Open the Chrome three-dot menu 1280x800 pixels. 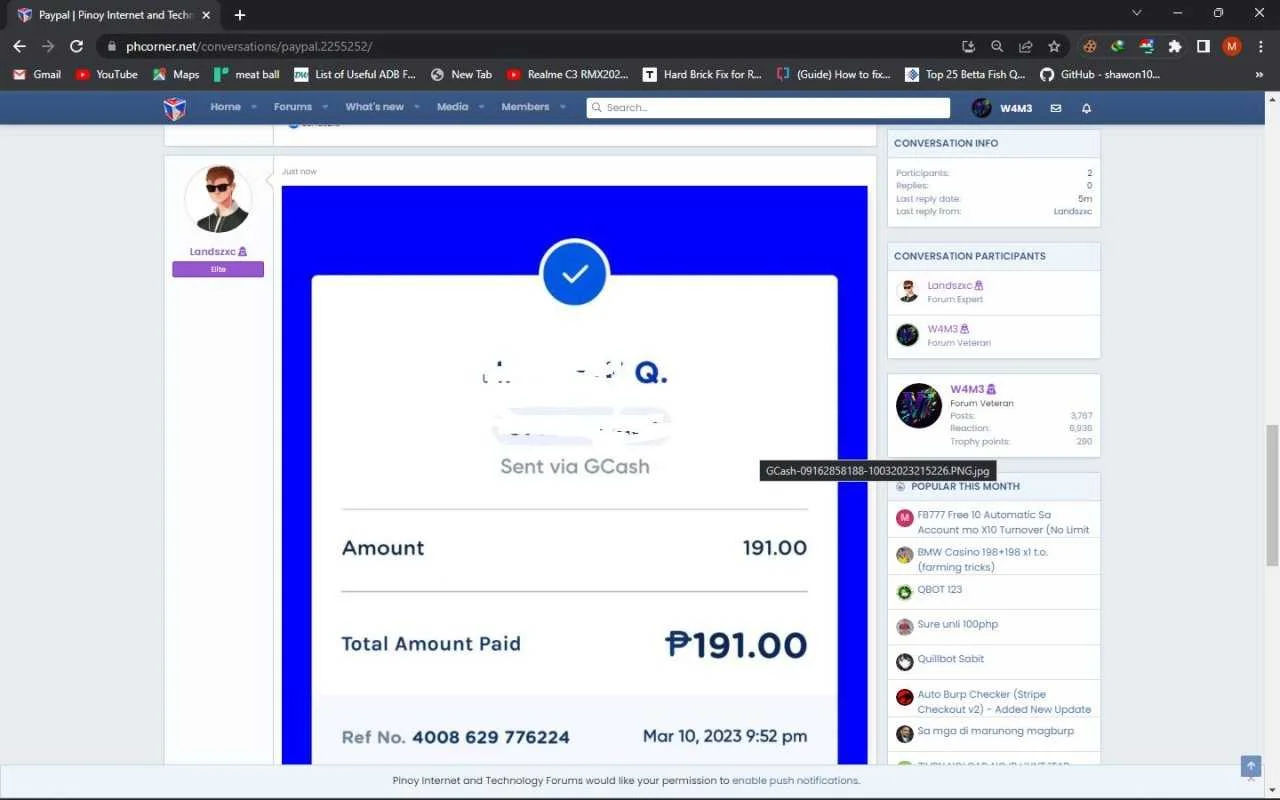pos(1260,46)
